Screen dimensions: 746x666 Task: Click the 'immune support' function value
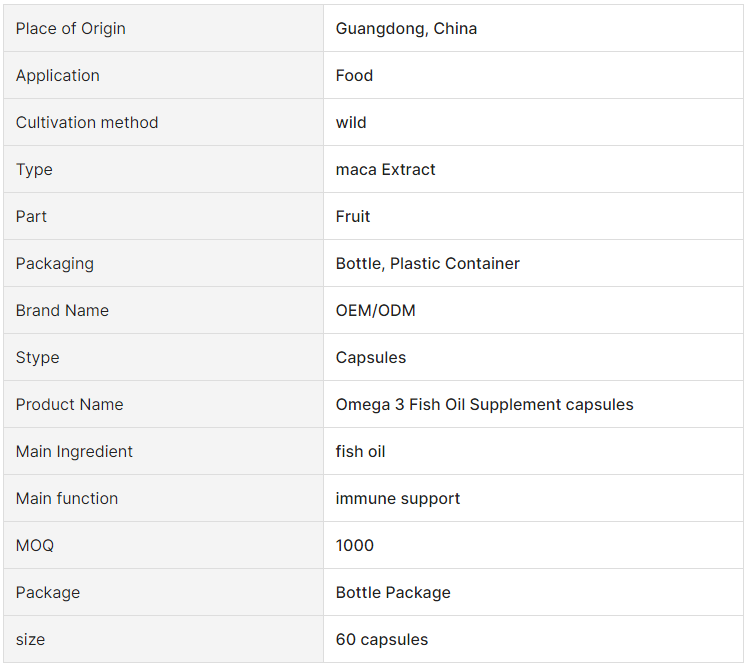[x=398, y=499]
